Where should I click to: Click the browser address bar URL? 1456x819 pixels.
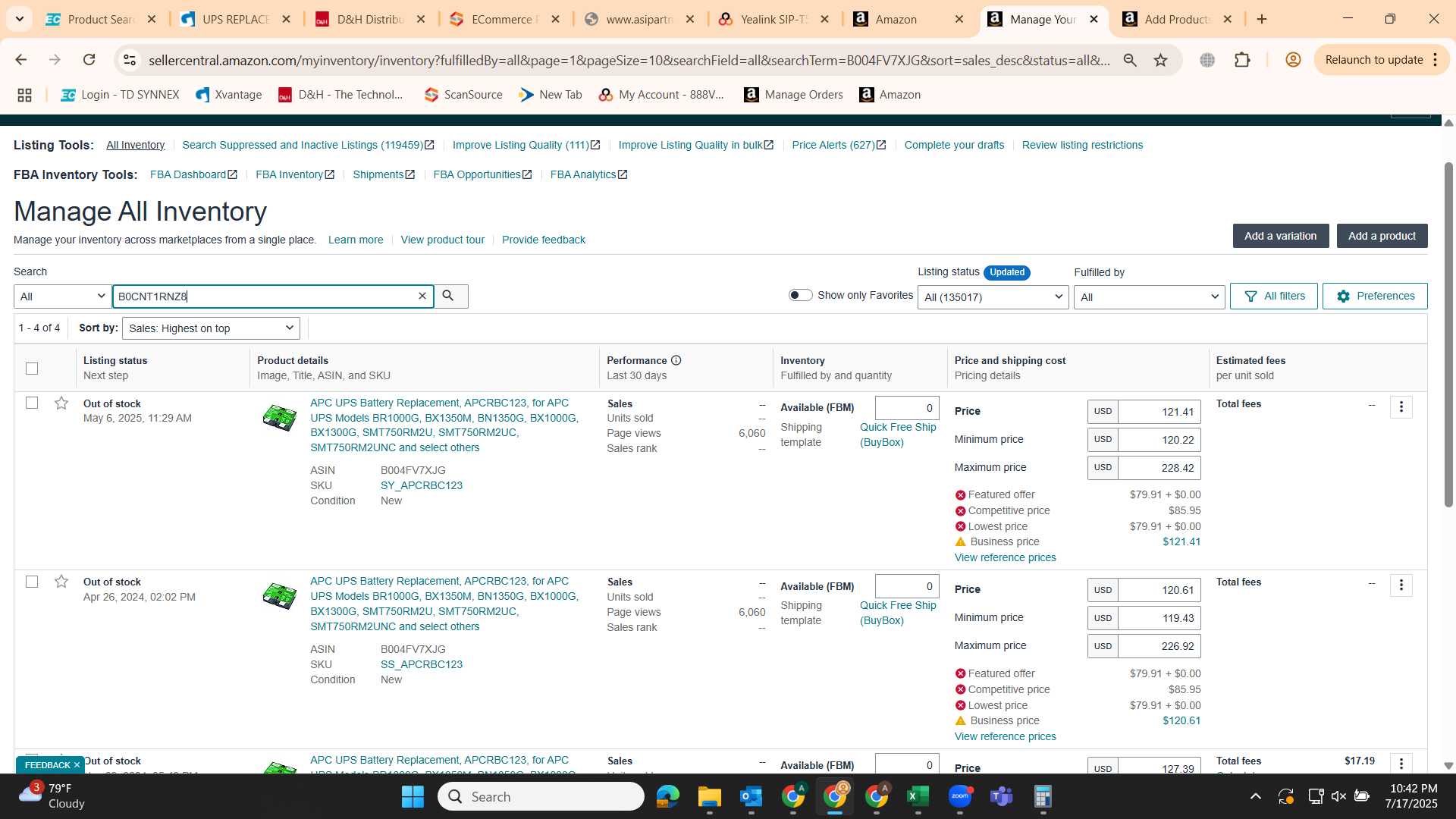pyautogui.click(x=629, y=60)
